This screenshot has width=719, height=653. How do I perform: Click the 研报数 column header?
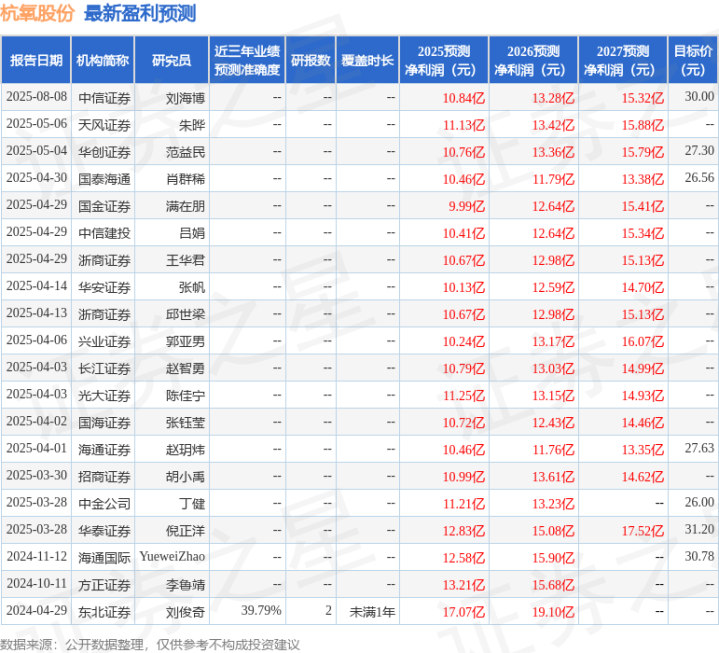click(x=311, y=60)
